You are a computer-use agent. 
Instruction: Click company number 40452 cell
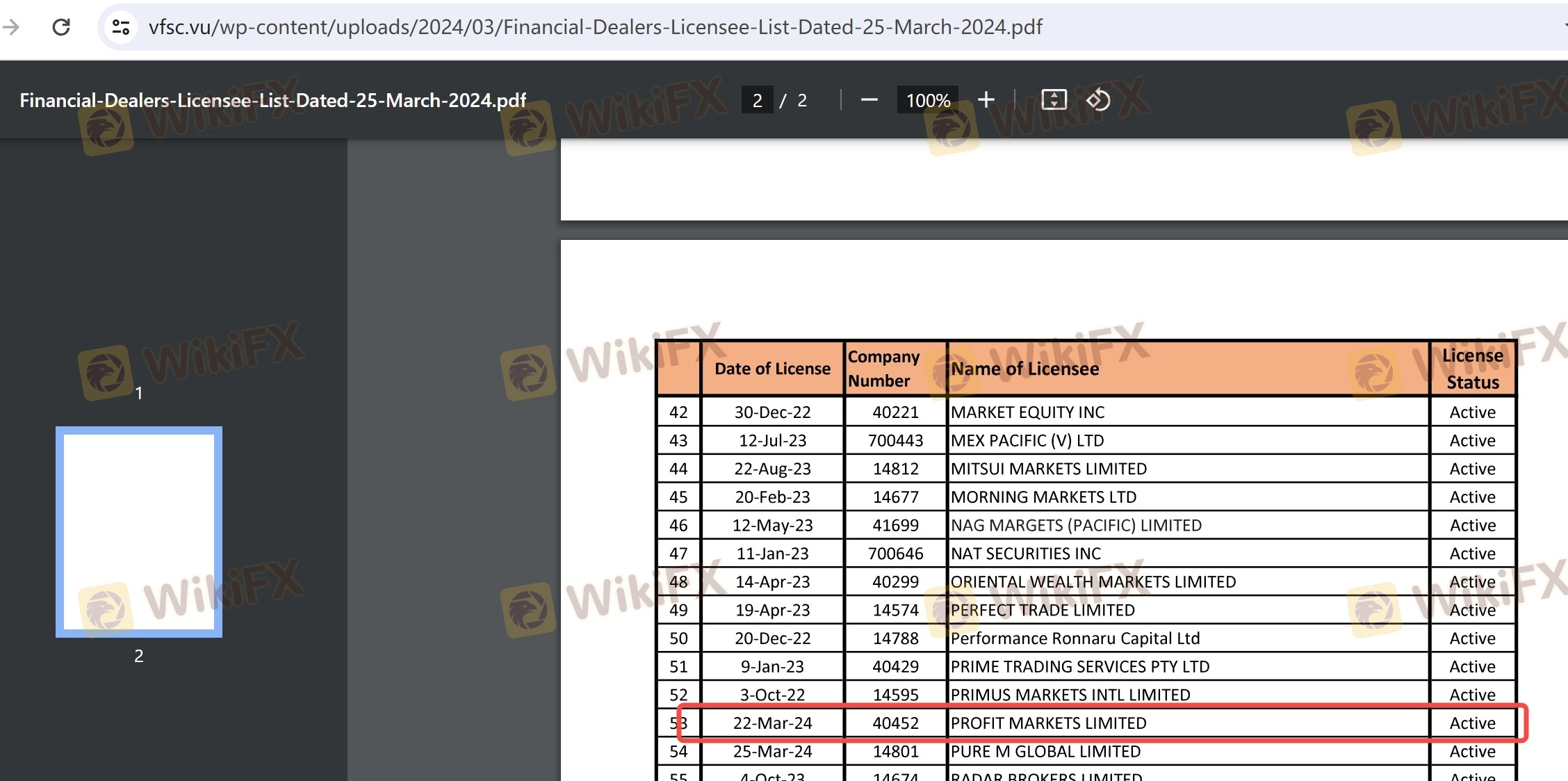click(x=895, y=723)
